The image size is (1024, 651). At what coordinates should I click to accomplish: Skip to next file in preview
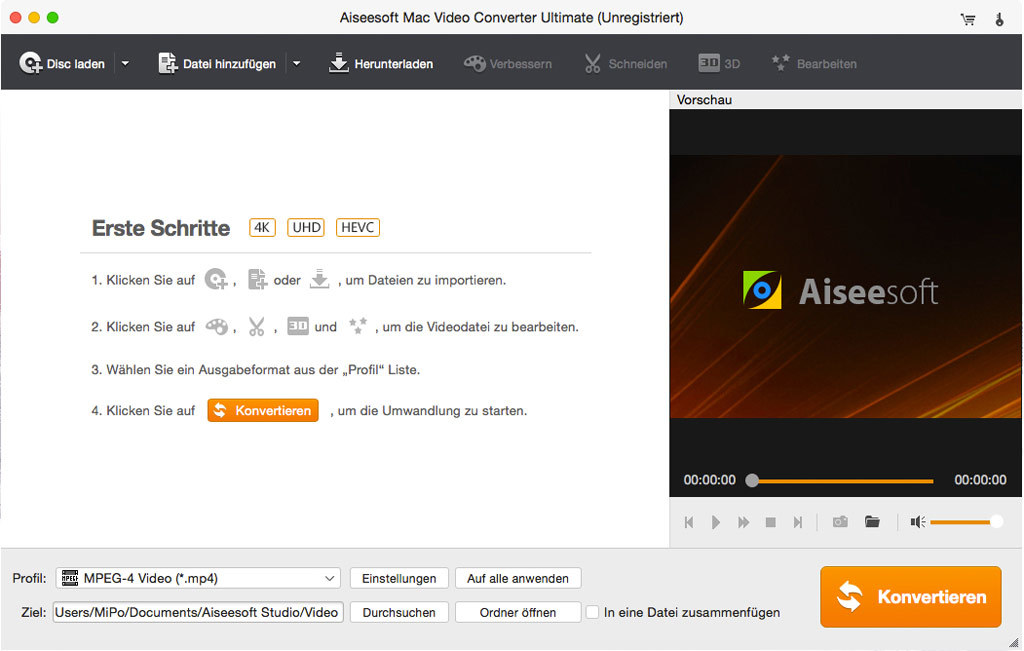coord(797,522)
